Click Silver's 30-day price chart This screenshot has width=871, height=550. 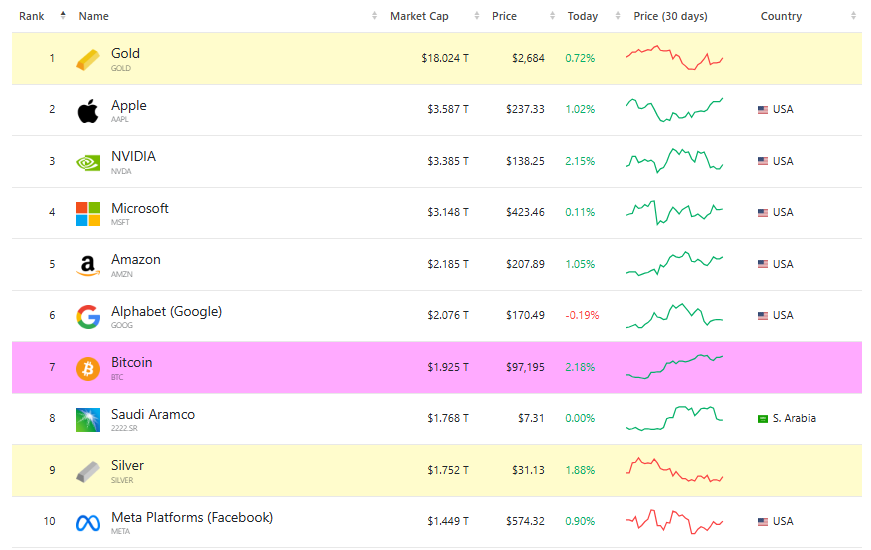point(674,470)
